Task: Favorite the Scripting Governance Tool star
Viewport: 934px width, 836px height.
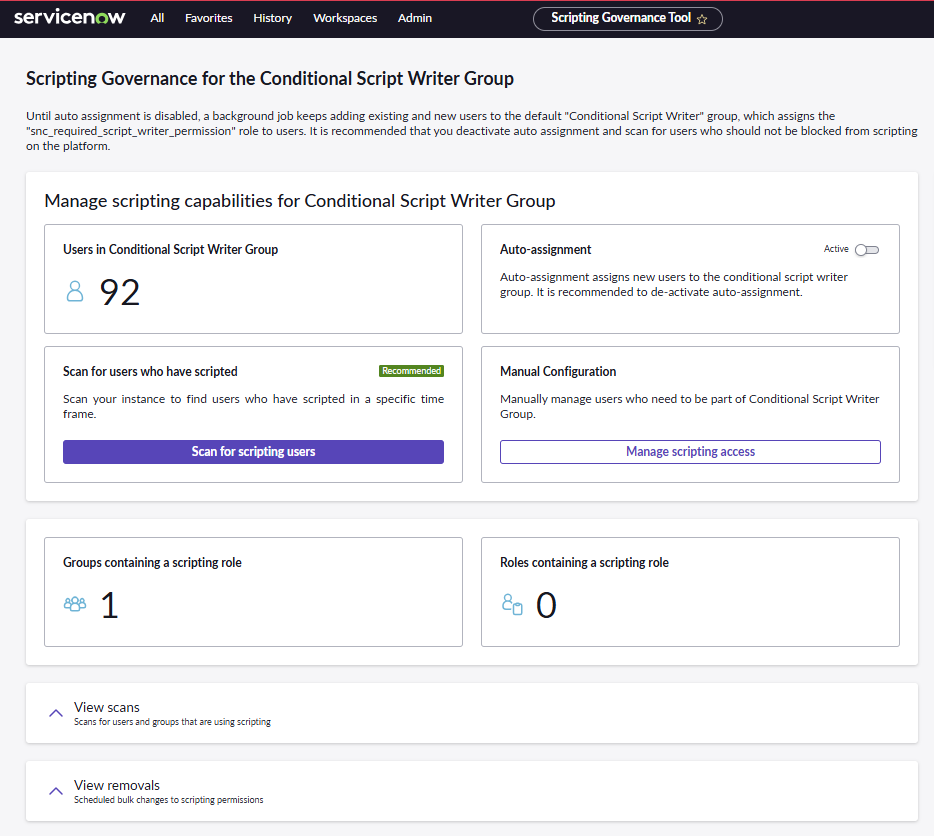Action: click(702, 19)
